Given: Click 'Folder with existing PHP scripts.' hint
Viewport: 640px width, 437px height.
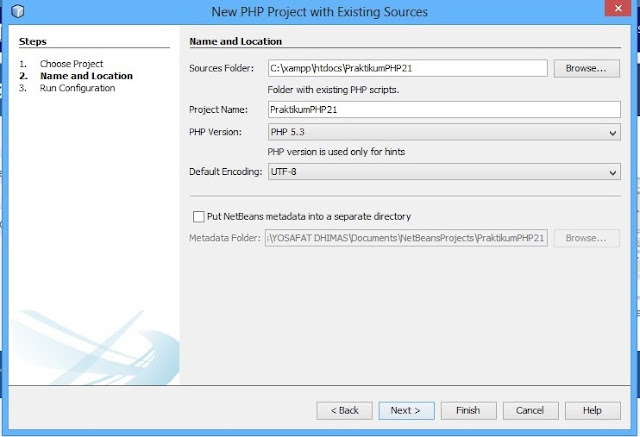Looking at the screenshot, I should (x=333, y=90).
